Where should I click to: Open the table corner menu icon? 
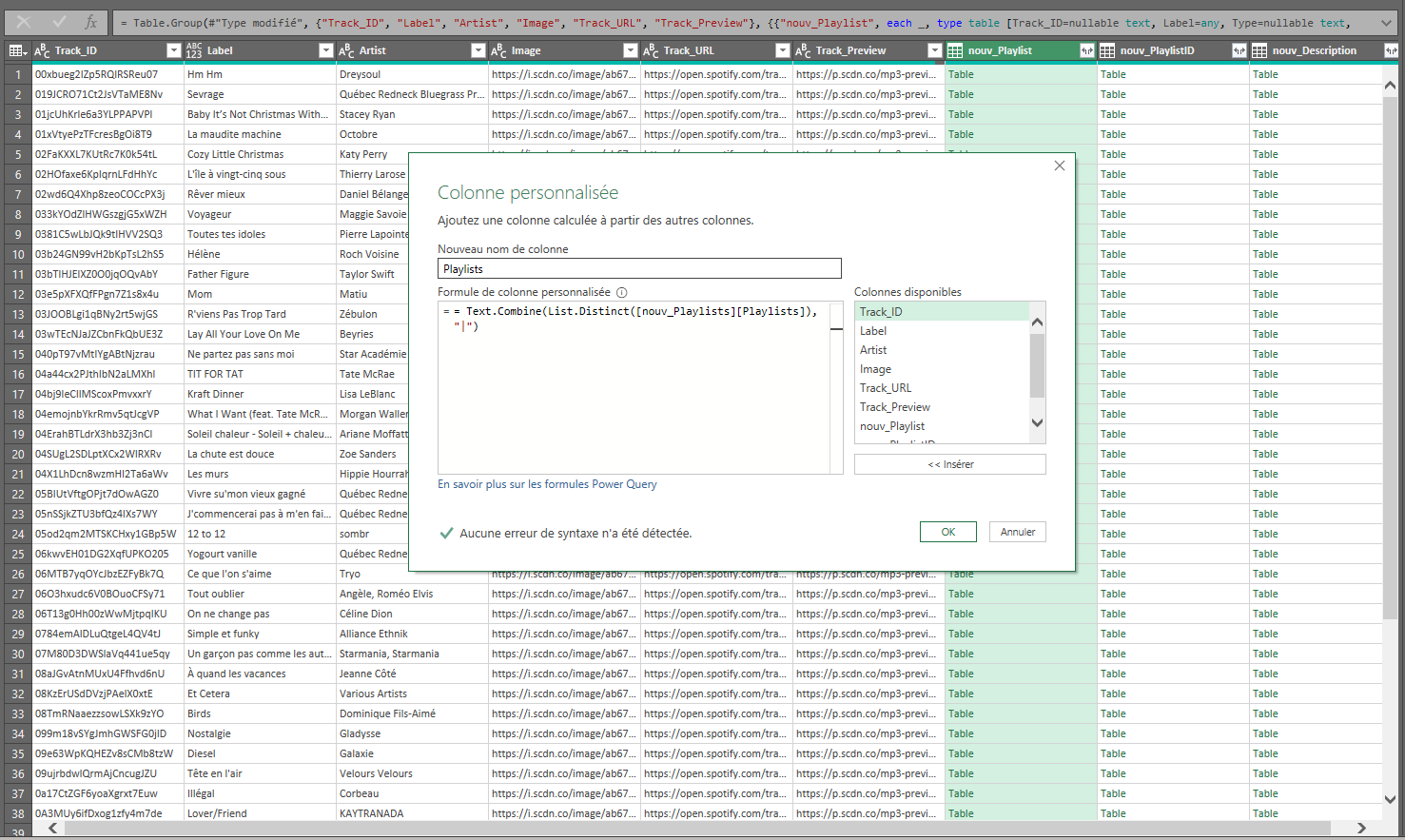coord(17,50)
